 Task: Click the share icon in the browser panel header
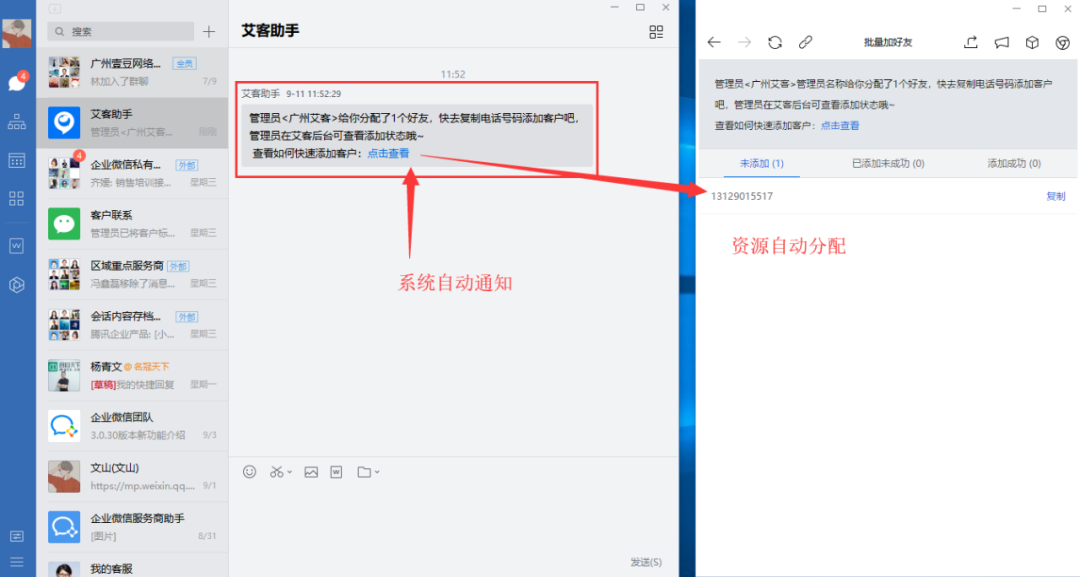970,42
